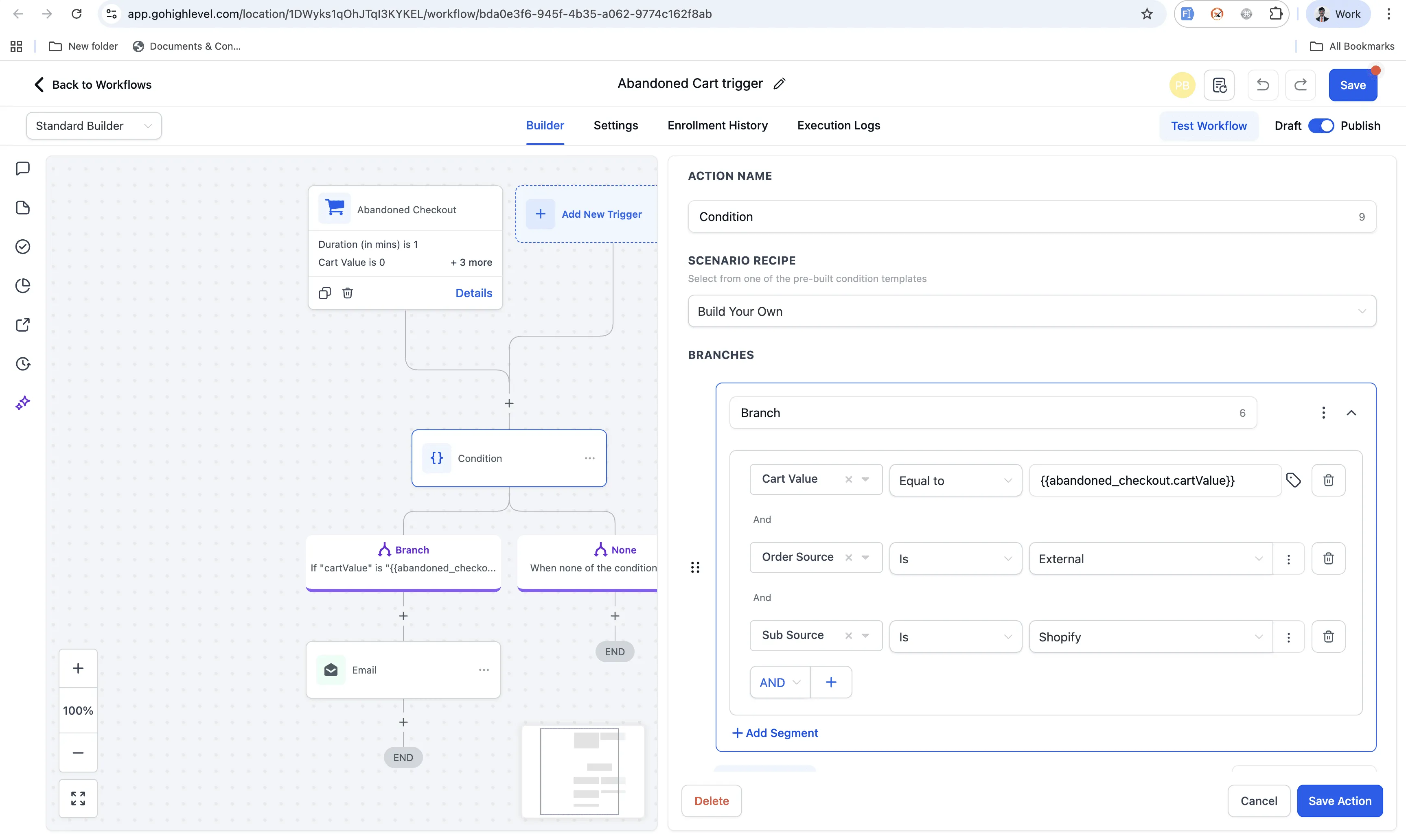Open the Execution Logs tab
Viewport: 1406px width, 840px height.
point(838,125)
